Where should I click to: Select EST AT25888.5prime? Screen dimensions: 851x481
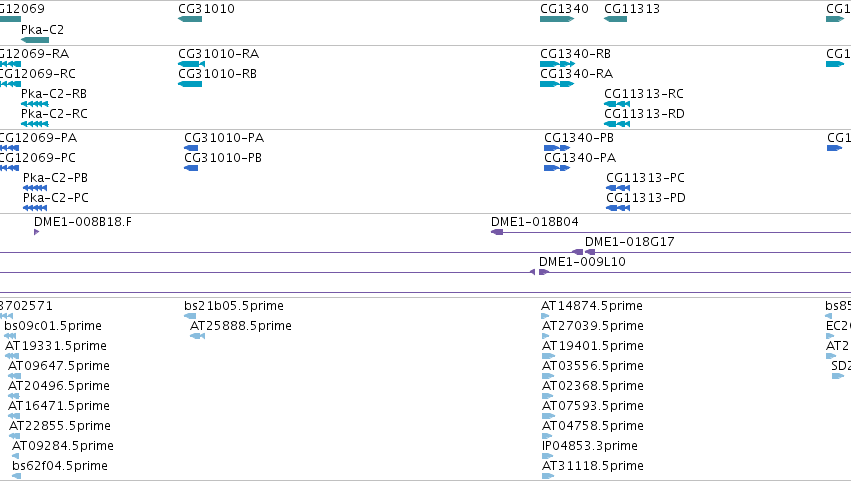pyautogui.click(x=241, y=326)
